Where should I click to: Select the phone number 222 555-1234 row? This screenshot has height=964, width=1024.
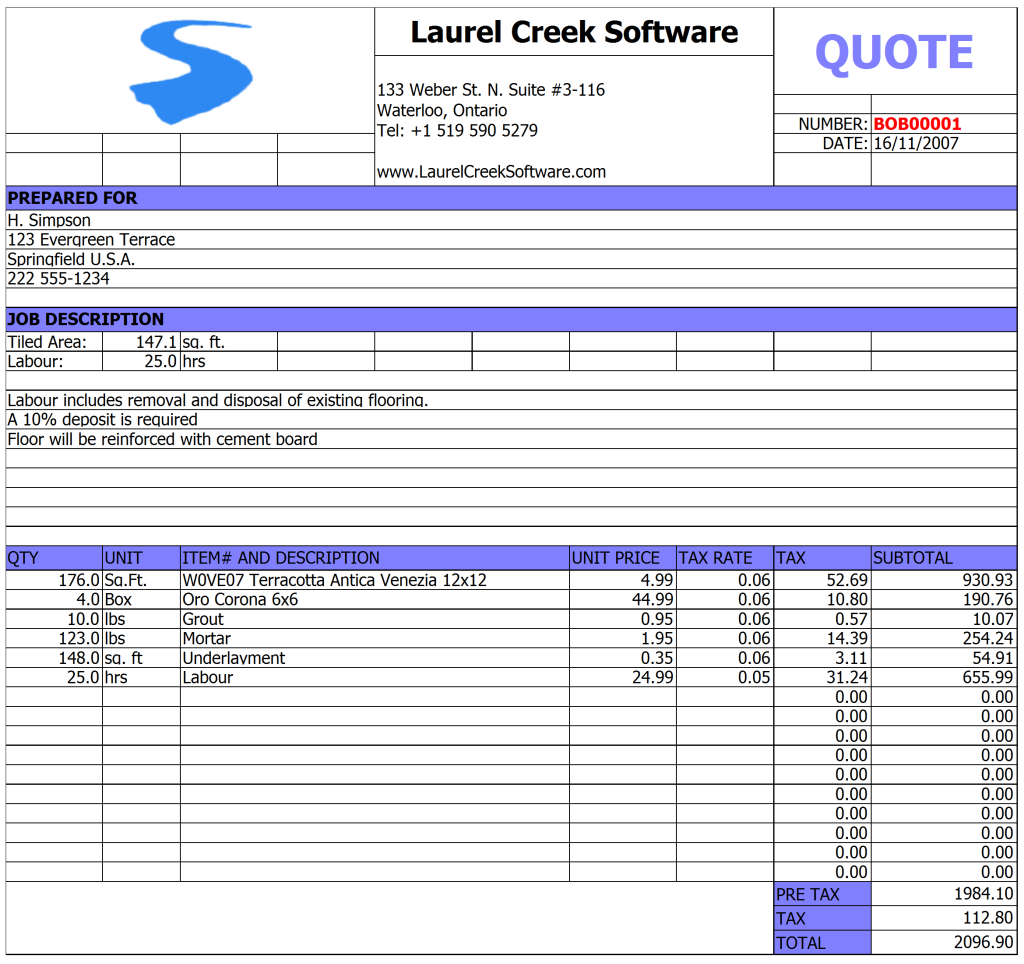[58, 279]
